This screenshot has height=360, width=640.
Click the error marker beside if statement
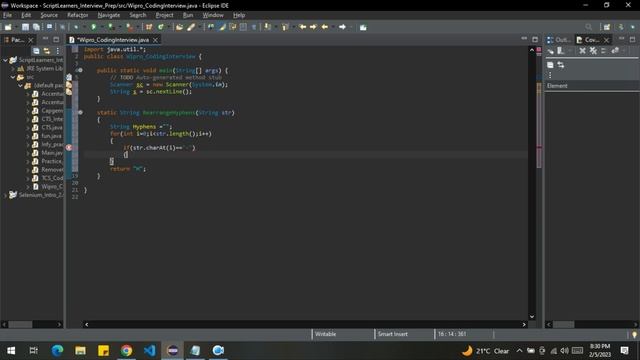69,147
